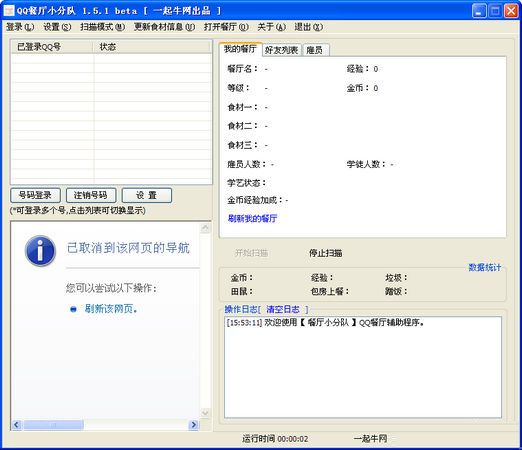Click the web pane scroll down arrow
522x450 pixels.
click(205, 413)
